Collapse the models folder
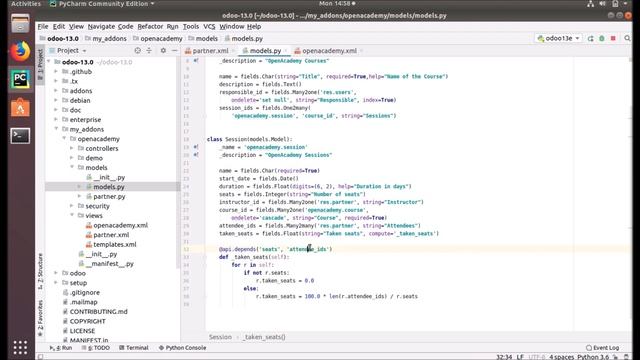640x360 pixels. (x=72, y=168)
